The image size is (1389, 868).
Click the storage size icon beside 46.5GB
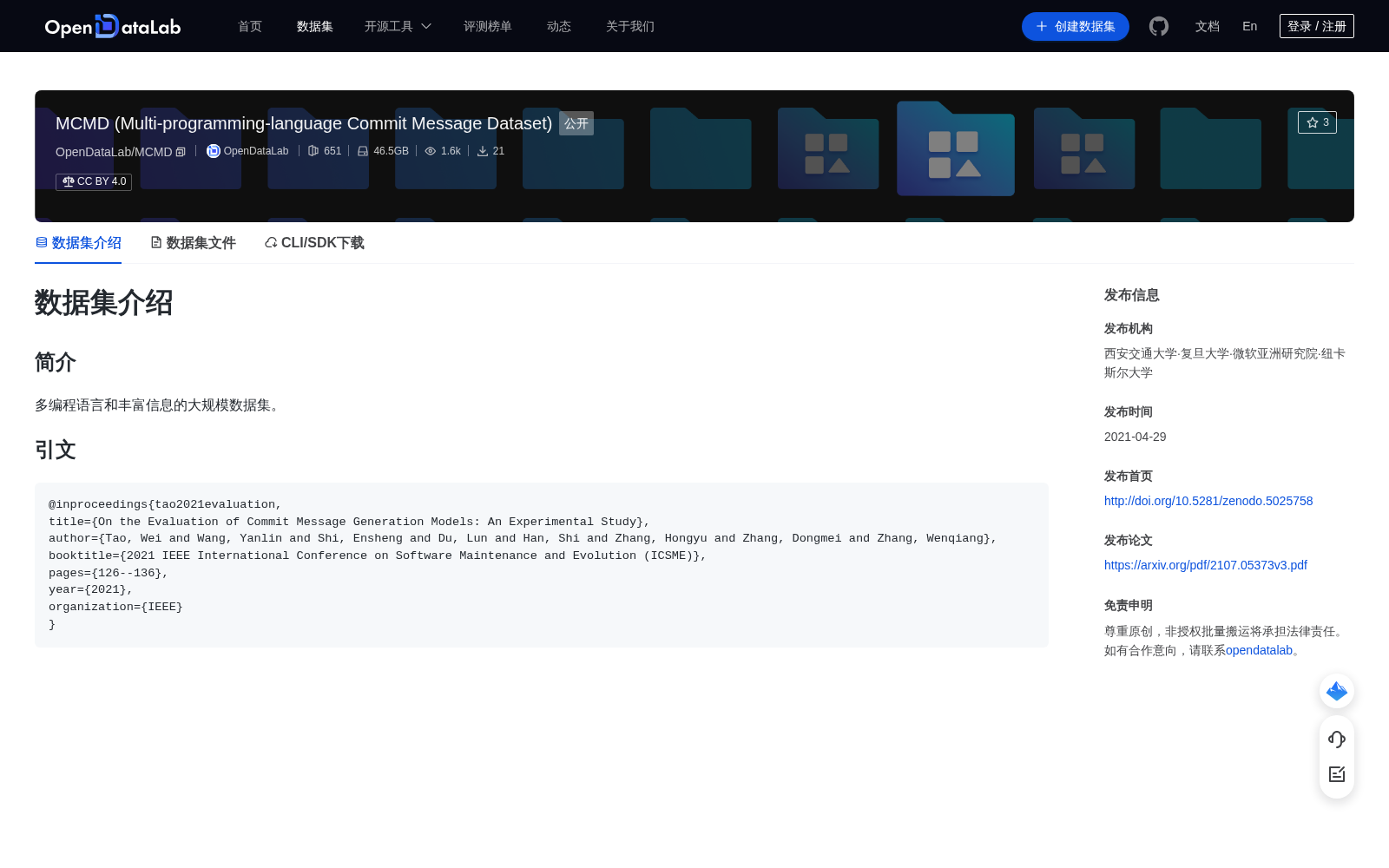tap(363, 151)
